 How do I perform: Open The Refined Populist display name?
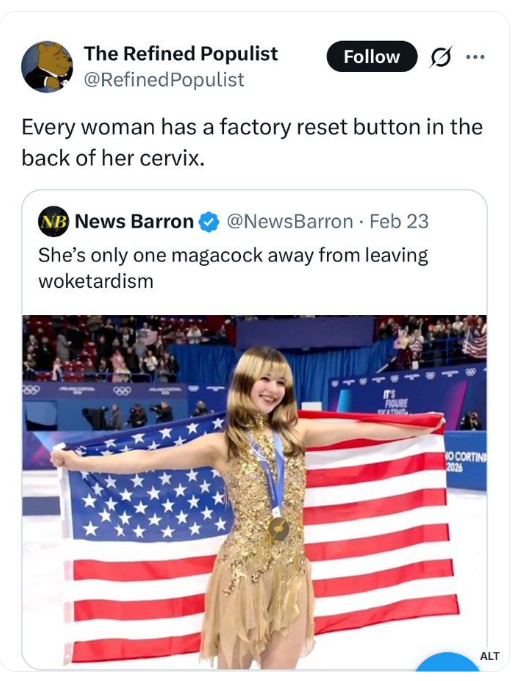click(x=181, y=53)
